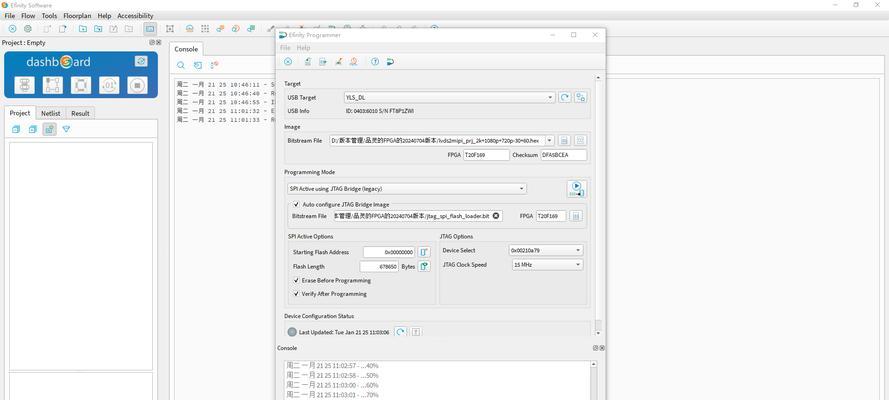The height and width of the screenshot is (400, 889).
Task: Switch to the Netlist tab
Action: [x=51, y=113]
